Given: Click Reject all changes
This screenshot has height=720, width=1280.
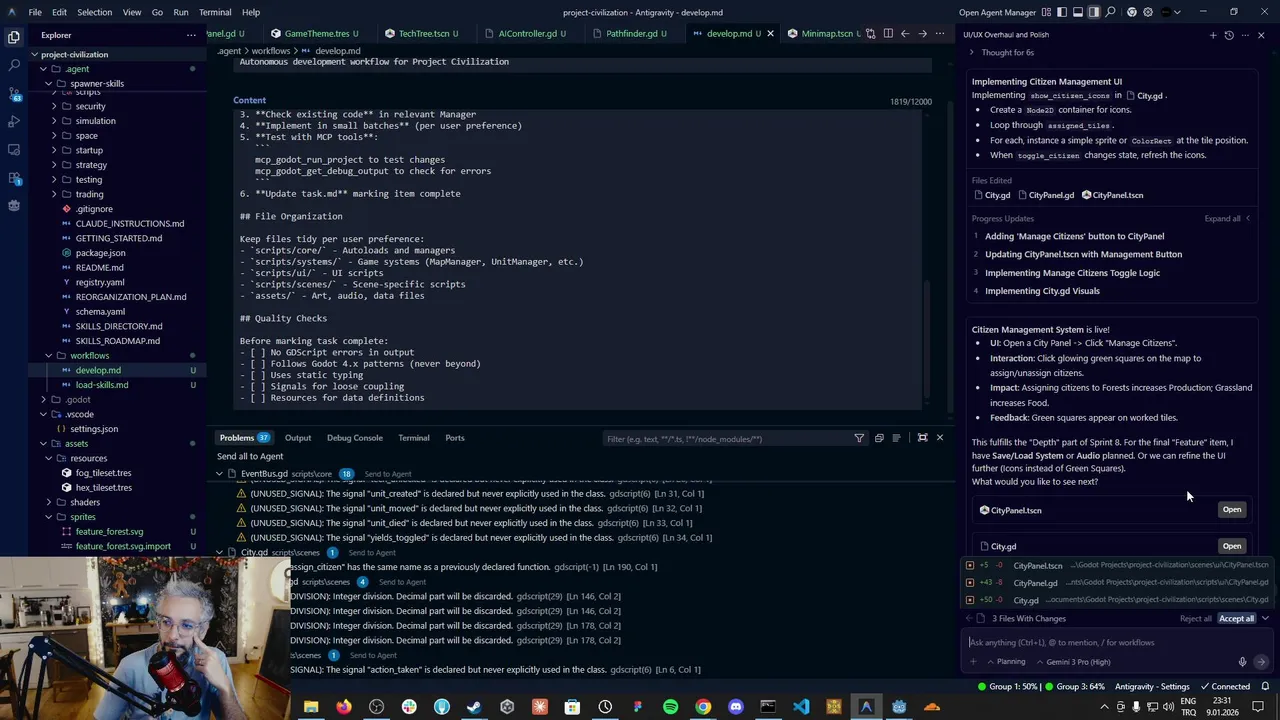Looking at the screenshot, I should point(1195,618).
